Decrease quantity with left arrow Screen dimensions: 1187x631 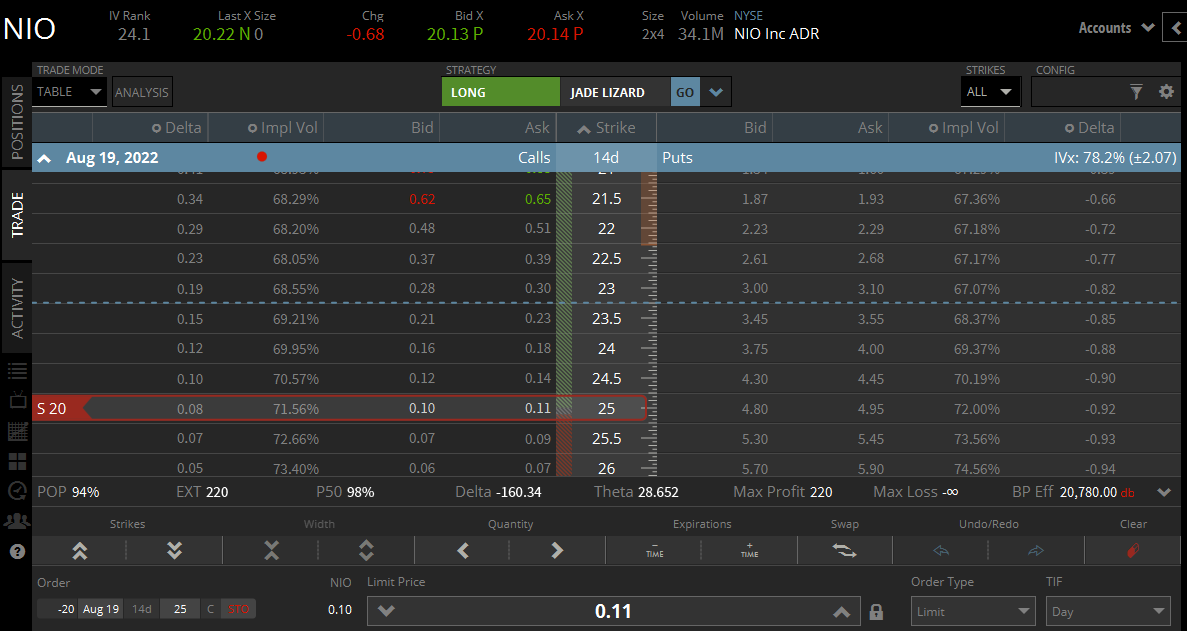pyautogui.click(x=463, y=550)
